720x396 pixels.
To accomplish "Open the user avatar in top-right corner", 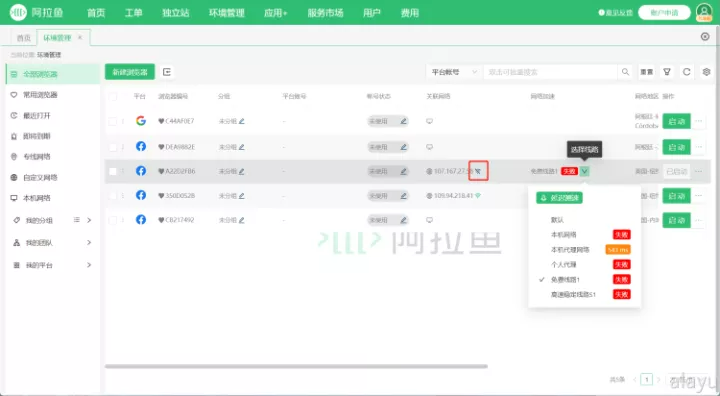I will (x=704, y=12).
